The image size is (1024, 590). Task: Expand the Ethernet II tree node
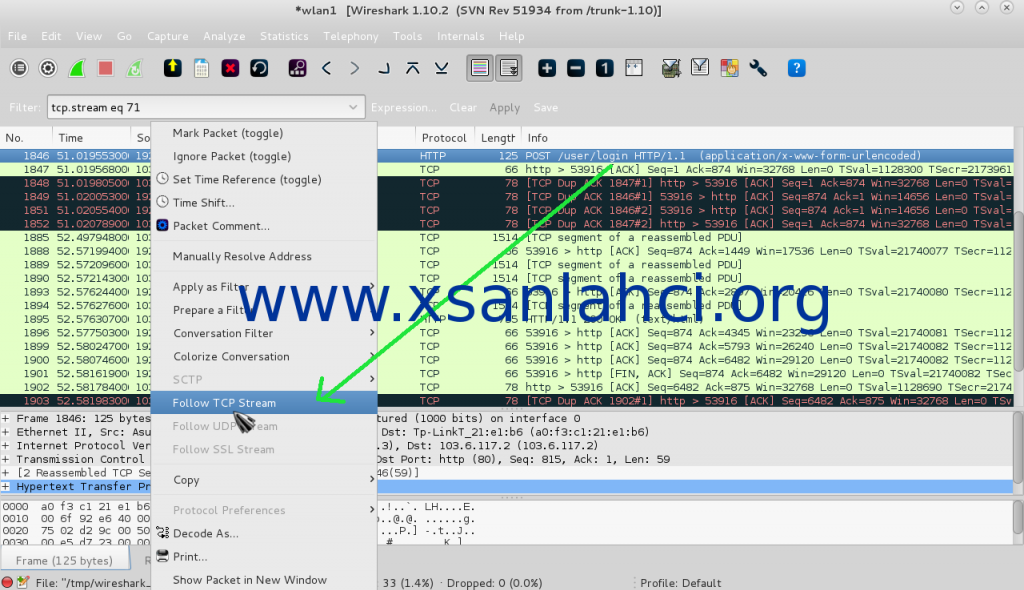coord(5,432)
